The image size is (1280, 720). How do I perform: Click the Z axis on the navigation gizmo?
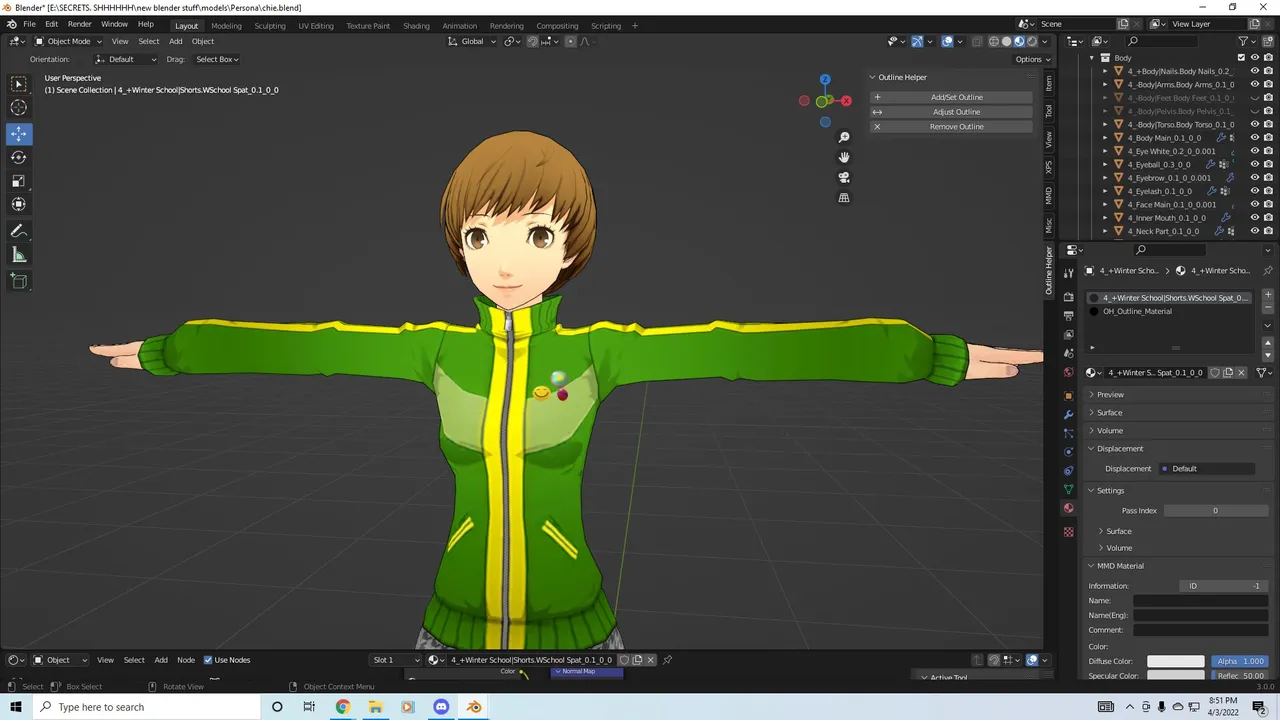tap(825, 79)
